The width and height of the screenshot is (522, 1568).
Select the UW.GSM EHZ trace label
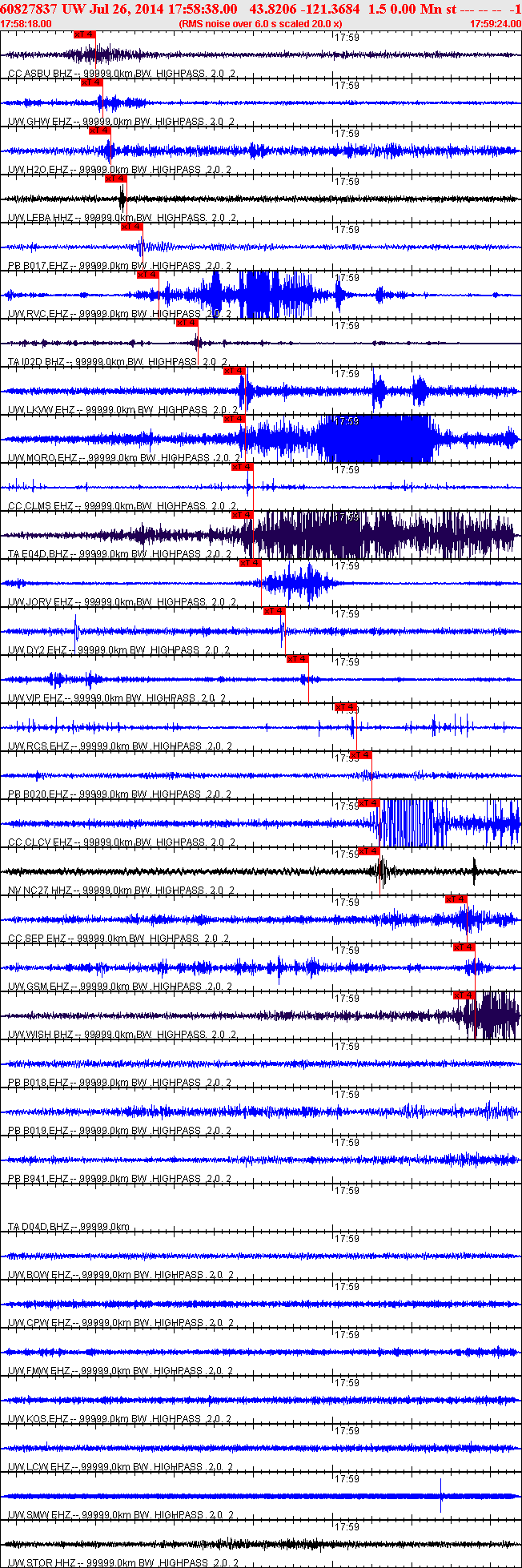[118, 987]
